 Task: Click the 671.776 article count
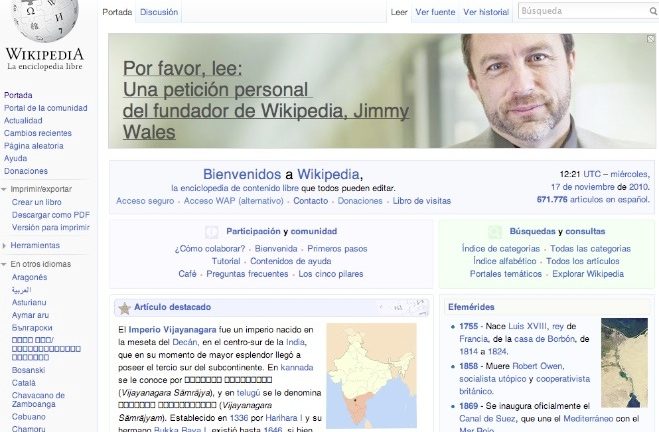[552, 199]
